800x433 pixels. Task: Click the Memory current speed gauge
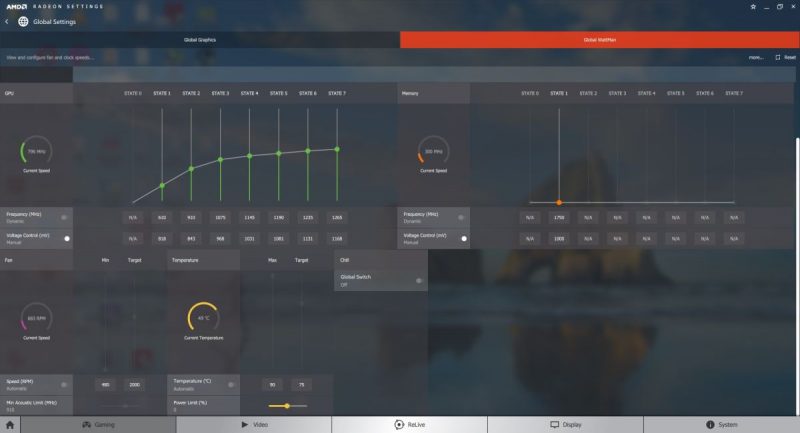pyautogui.click(x=433, y=151)
